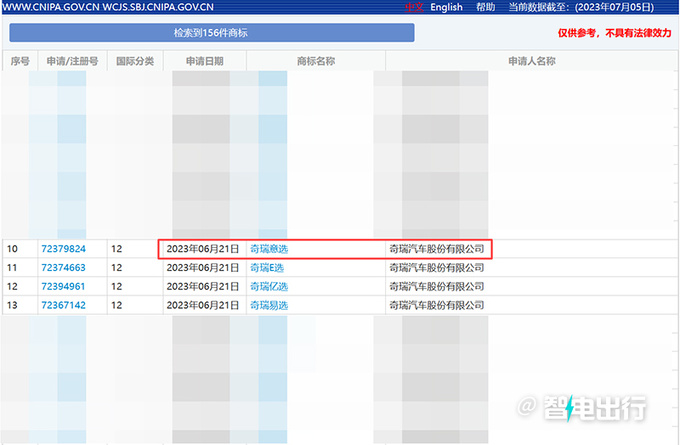
Task: Click the WWW.CNIPA.GOV.CN site address text
Action: point(51,7)
